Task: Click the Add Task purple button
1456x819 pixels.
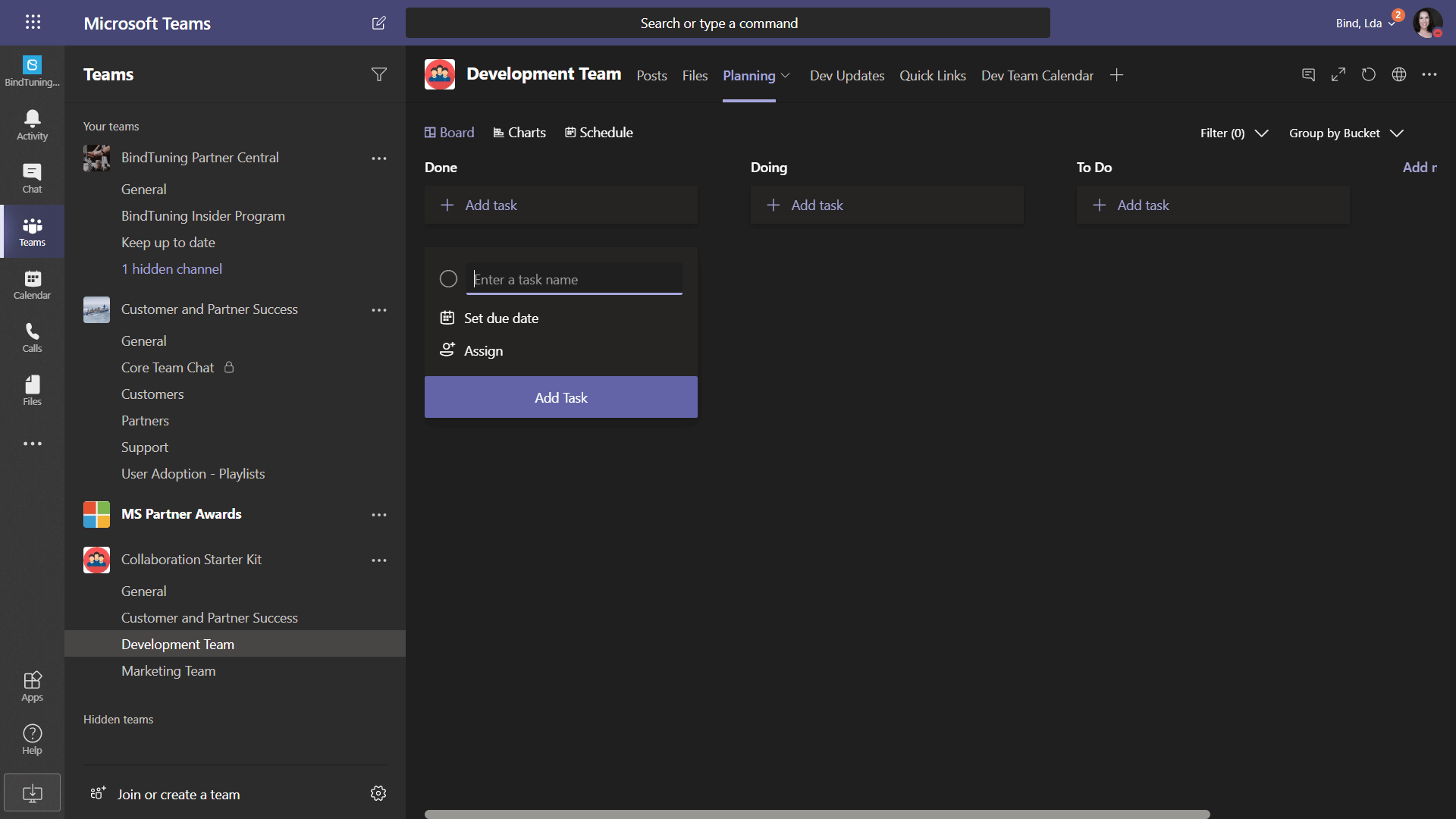Action: (560, 397)
